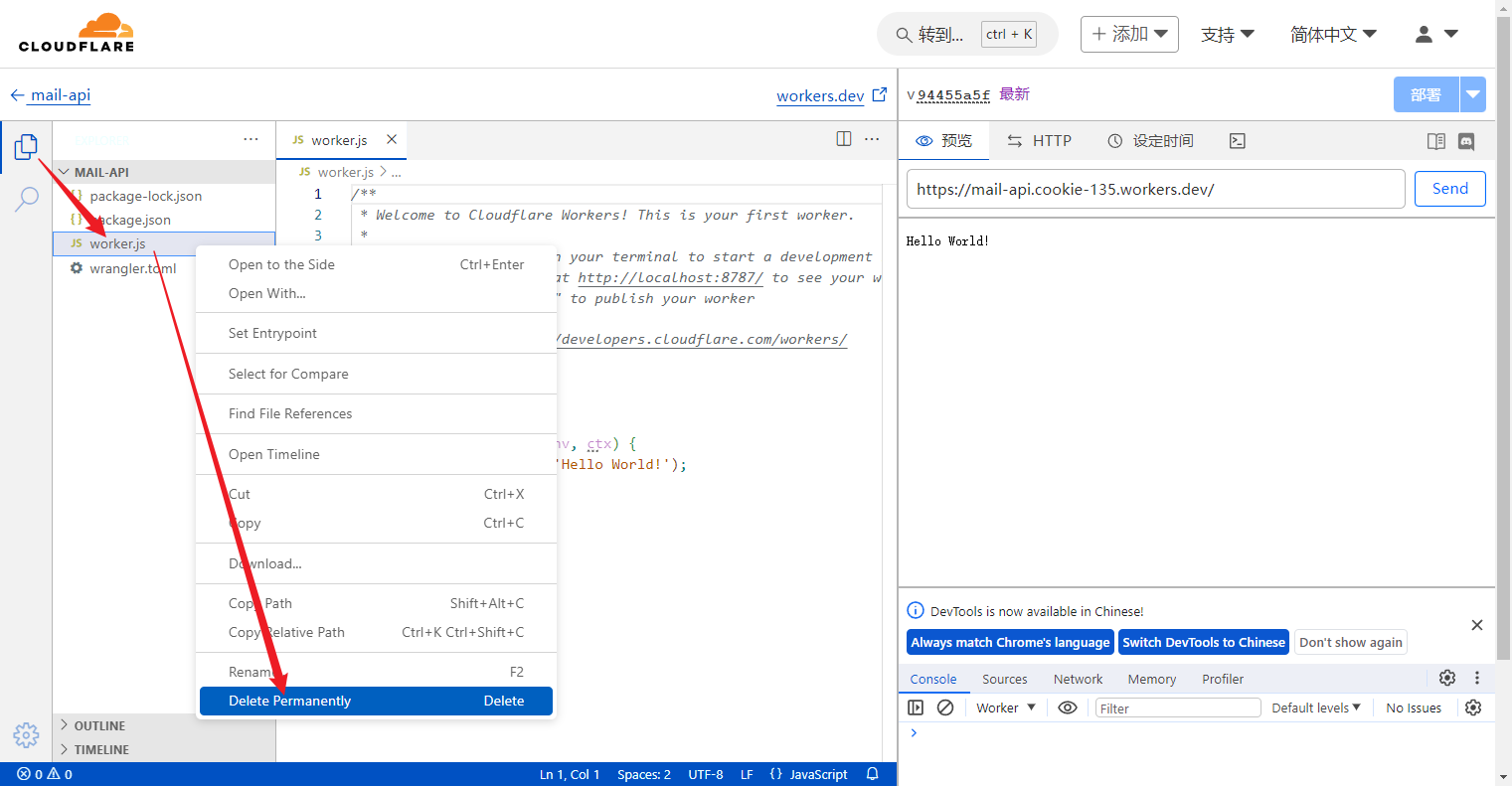Click the preview URL input field
Image resolution: width=1512 pixels, height=786 pixels.
click(x=1155, y=189)
